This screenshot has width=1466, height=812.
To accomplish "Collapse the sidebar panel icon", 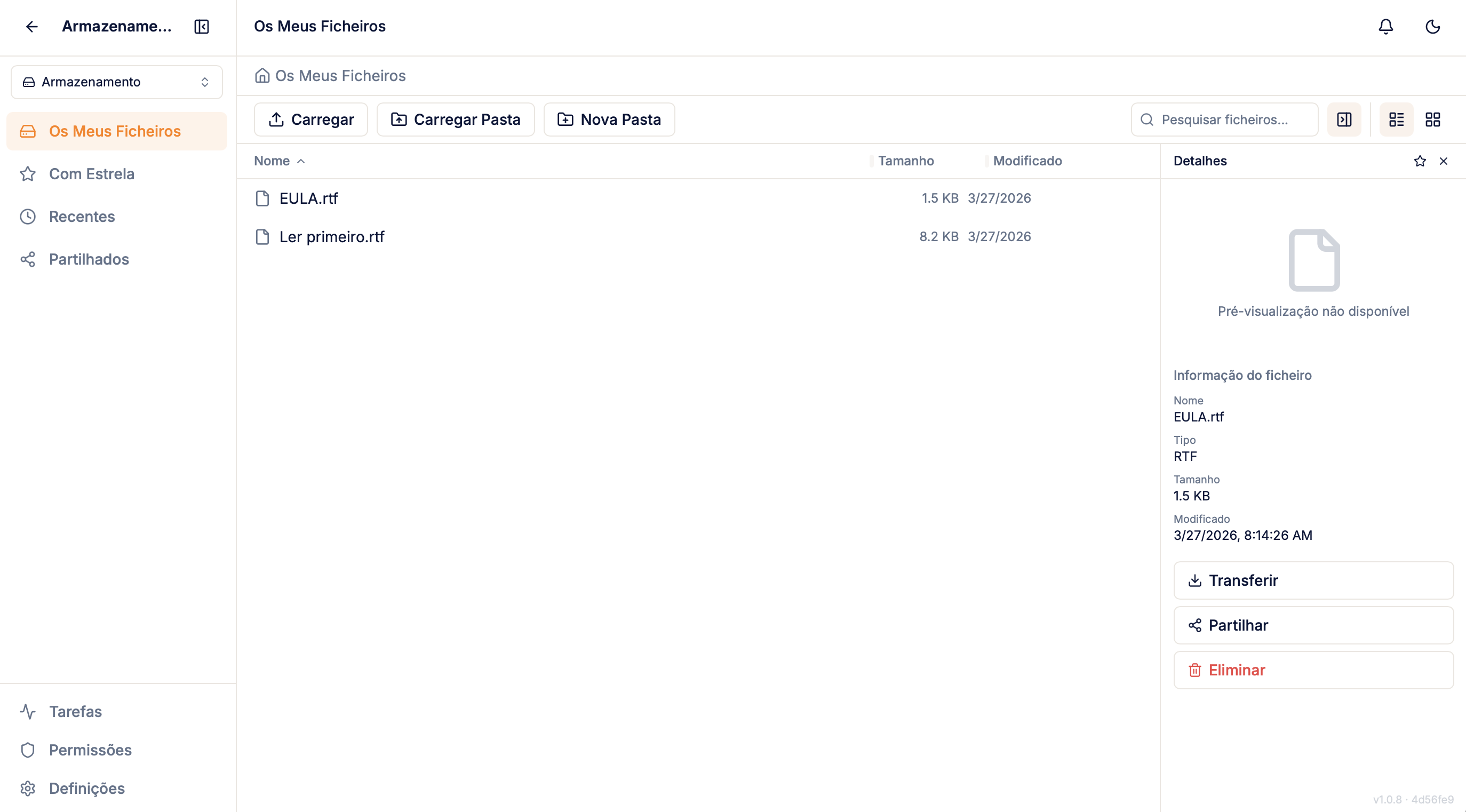I will pos(202,27).
